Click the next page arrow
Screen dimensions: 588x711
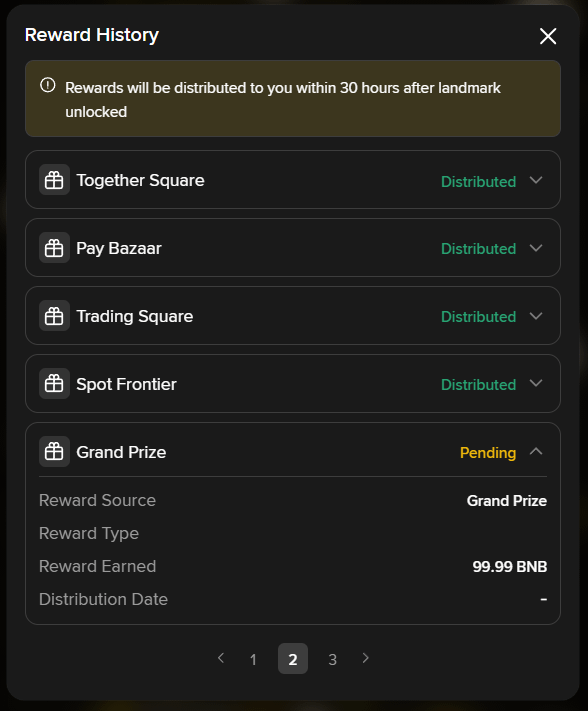pos(365,658)
